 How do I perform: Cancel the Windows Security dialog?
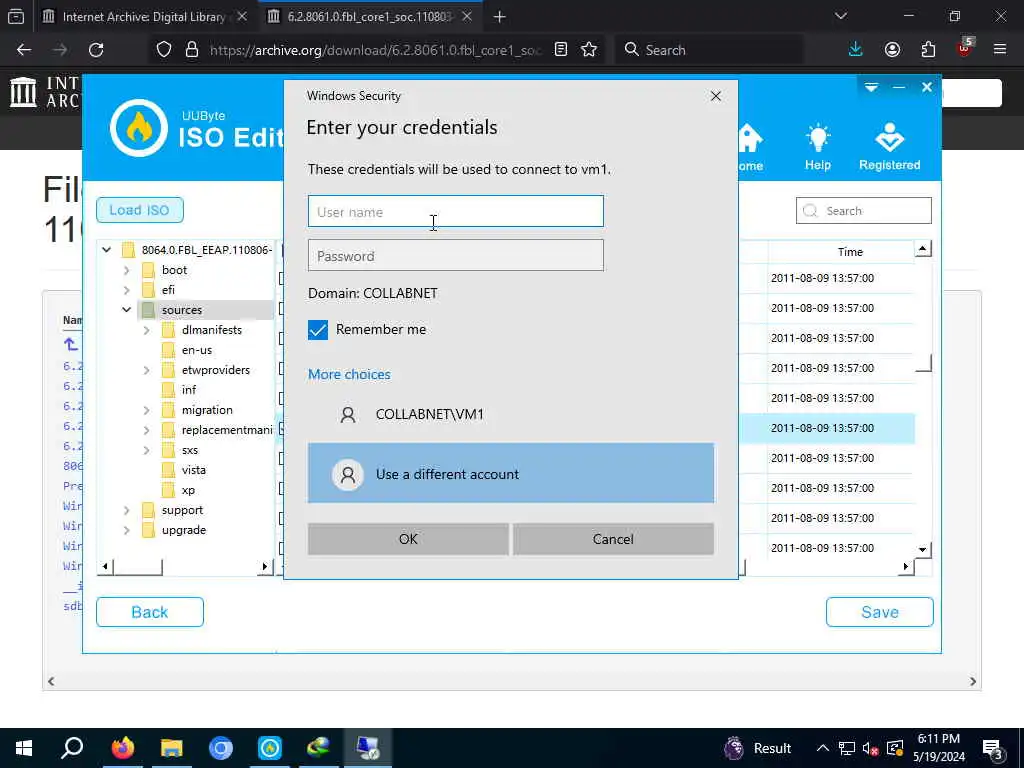click(613, 539)
